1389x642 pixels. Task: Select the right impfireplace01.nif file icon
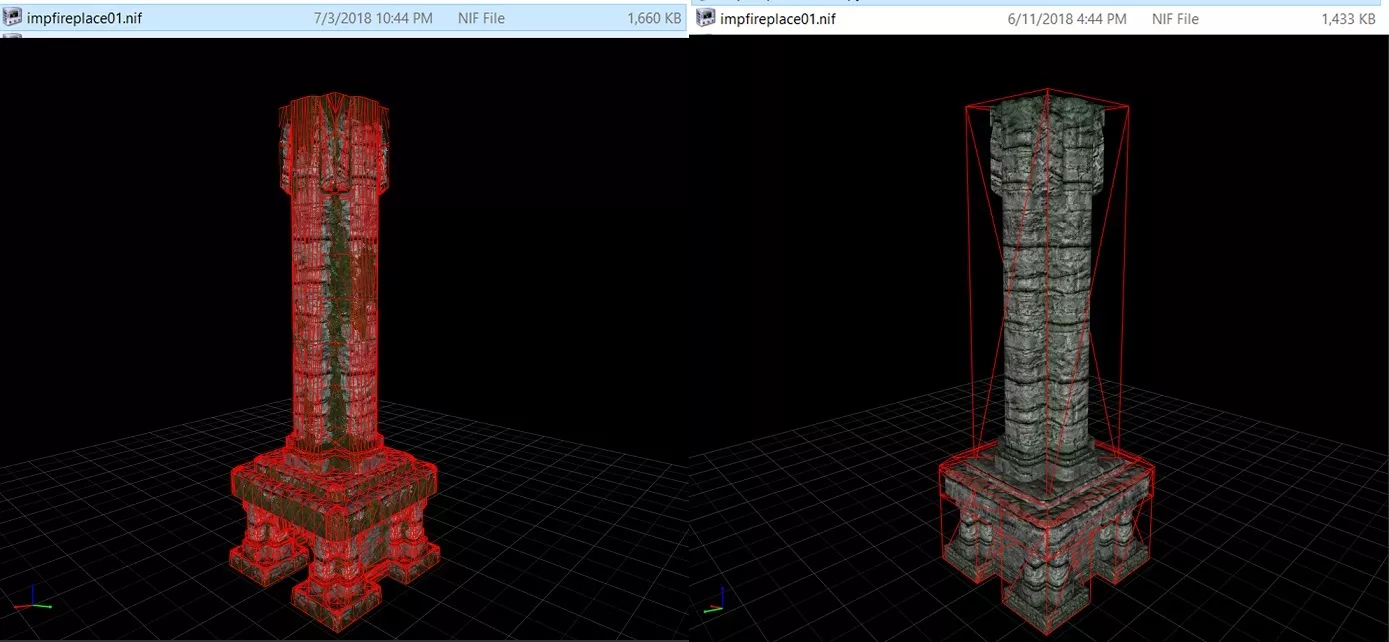click(706, 18)
